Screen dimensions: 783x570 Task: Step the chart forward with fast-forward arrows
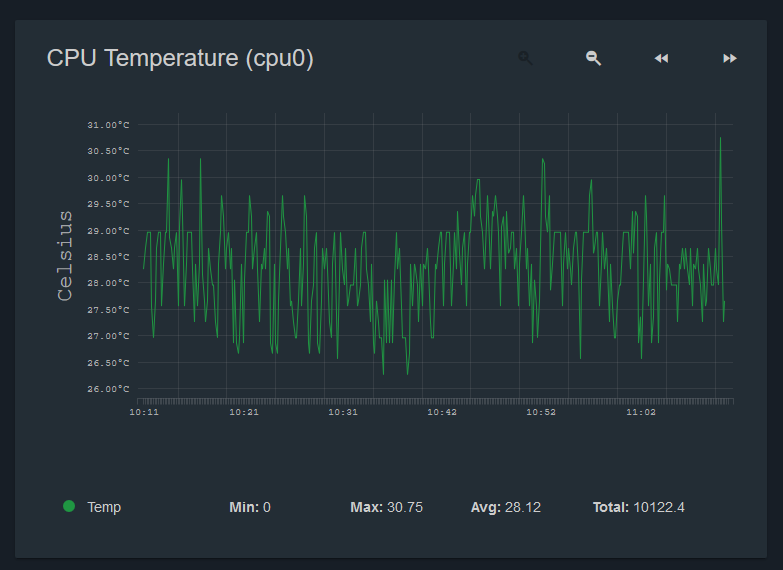point(730,58)
